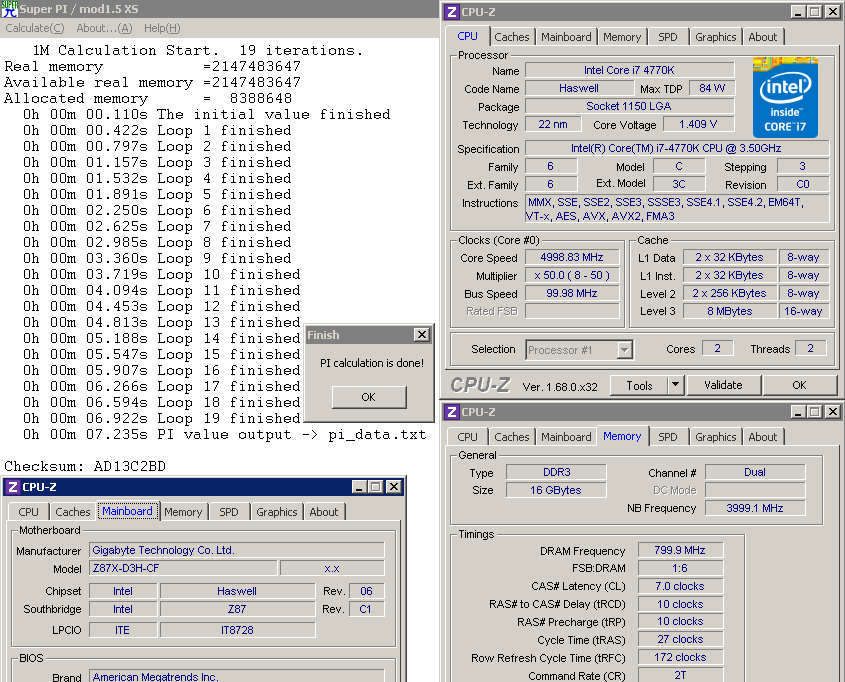This screenshot has width=845, height=682.
Task: Click the motherboard Model field Z87X-D3H-CF
Action: pyautogui.click(x=183, y=568)
